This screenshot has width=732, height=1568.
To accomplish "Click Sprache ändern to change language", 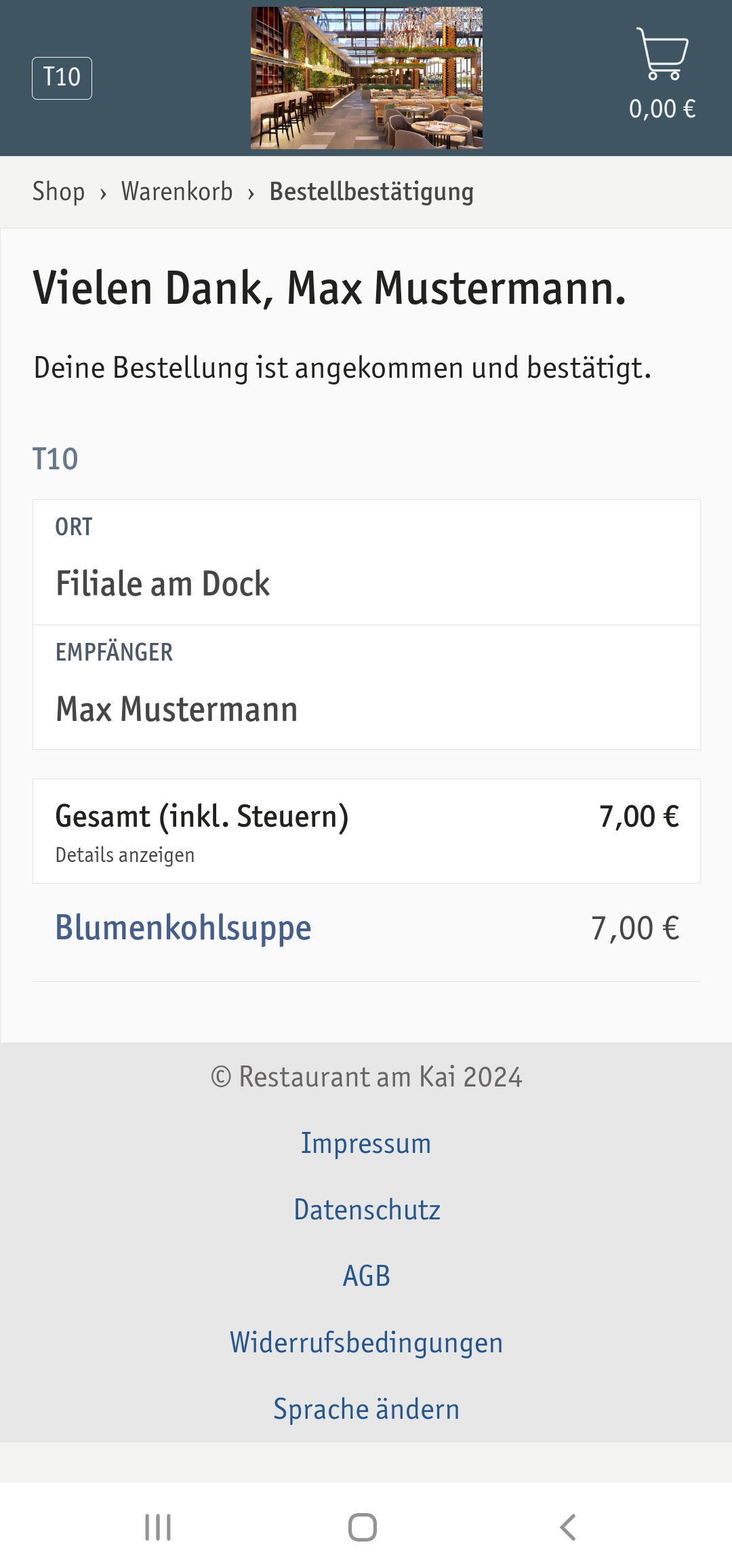I will coord(367,1409).
